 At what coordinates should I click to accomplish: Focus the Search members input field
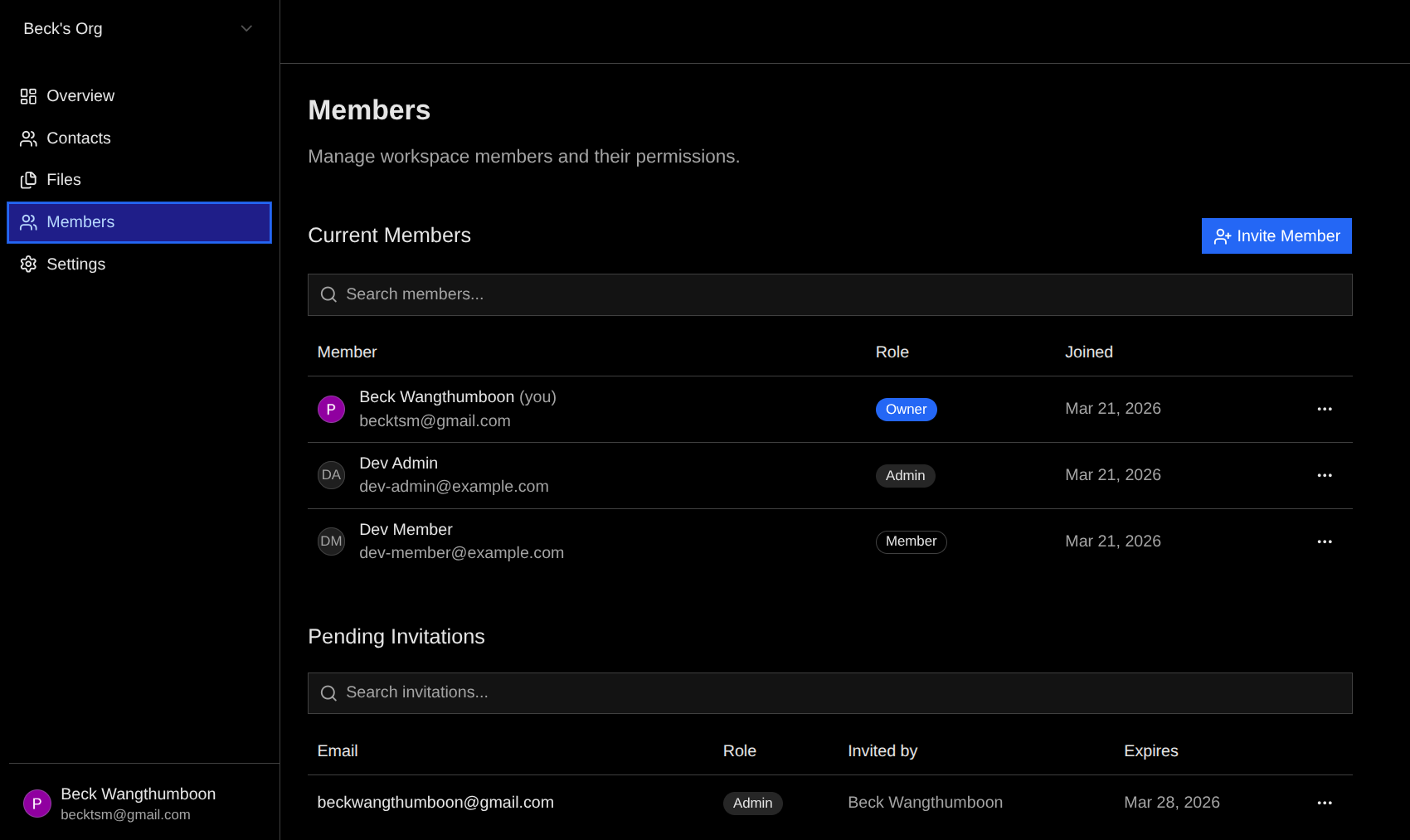pos(829,294)
